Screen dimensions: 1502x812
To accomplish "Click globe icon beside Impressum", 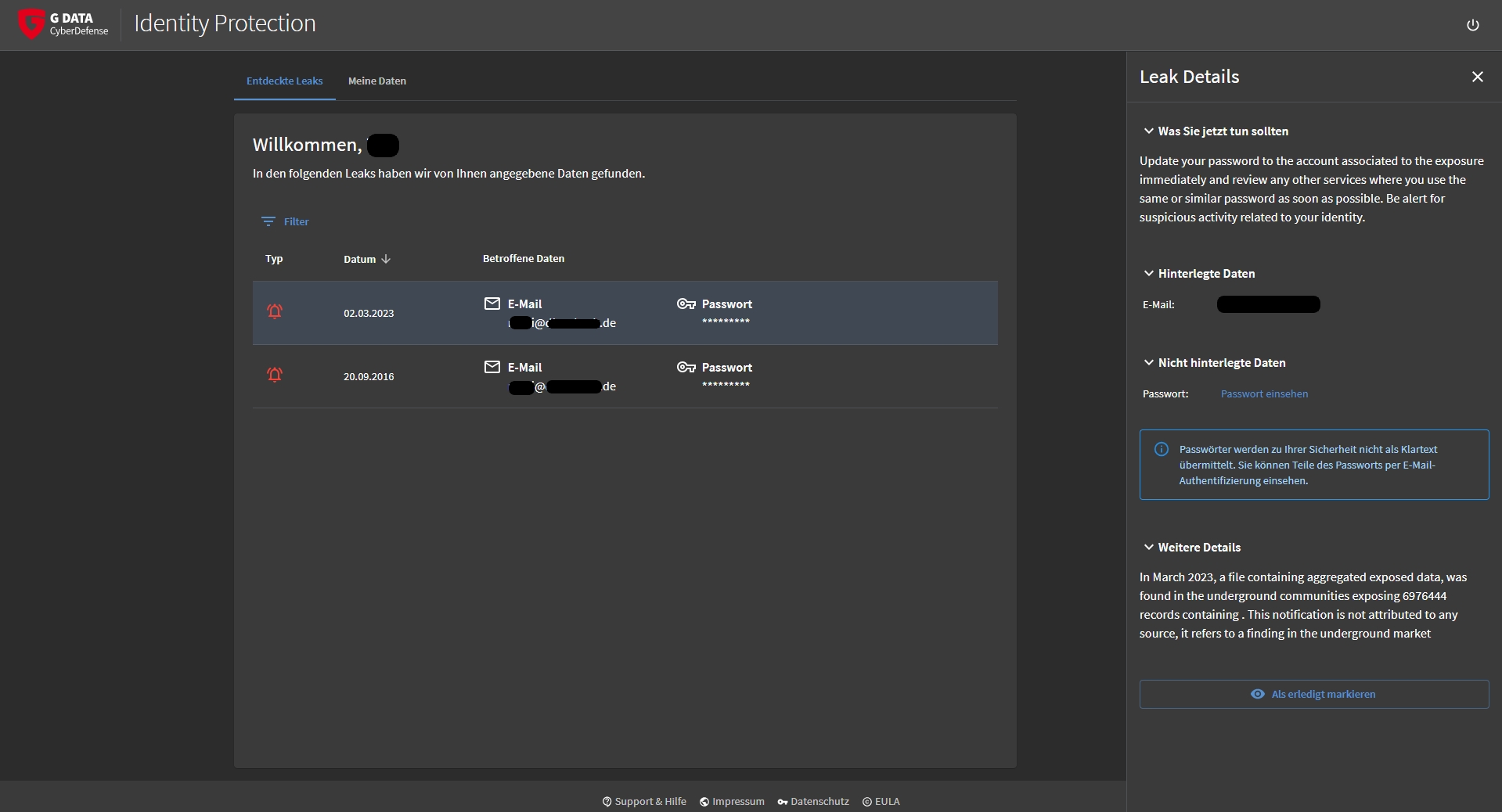I will (x=704, y=802).
